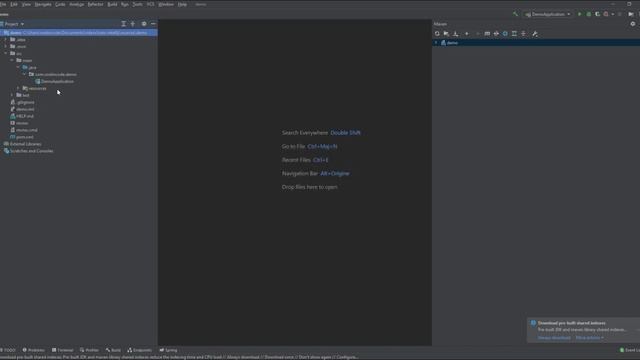Open the Terminal tool window
This screenshot has height=360, width=640.
(62, 350)
